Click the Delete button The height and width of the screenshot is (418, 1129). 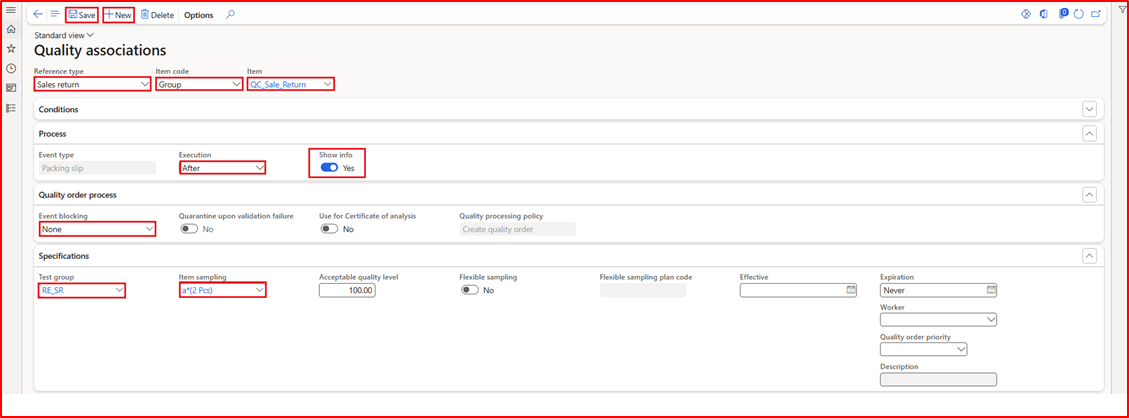pos(157,15)
